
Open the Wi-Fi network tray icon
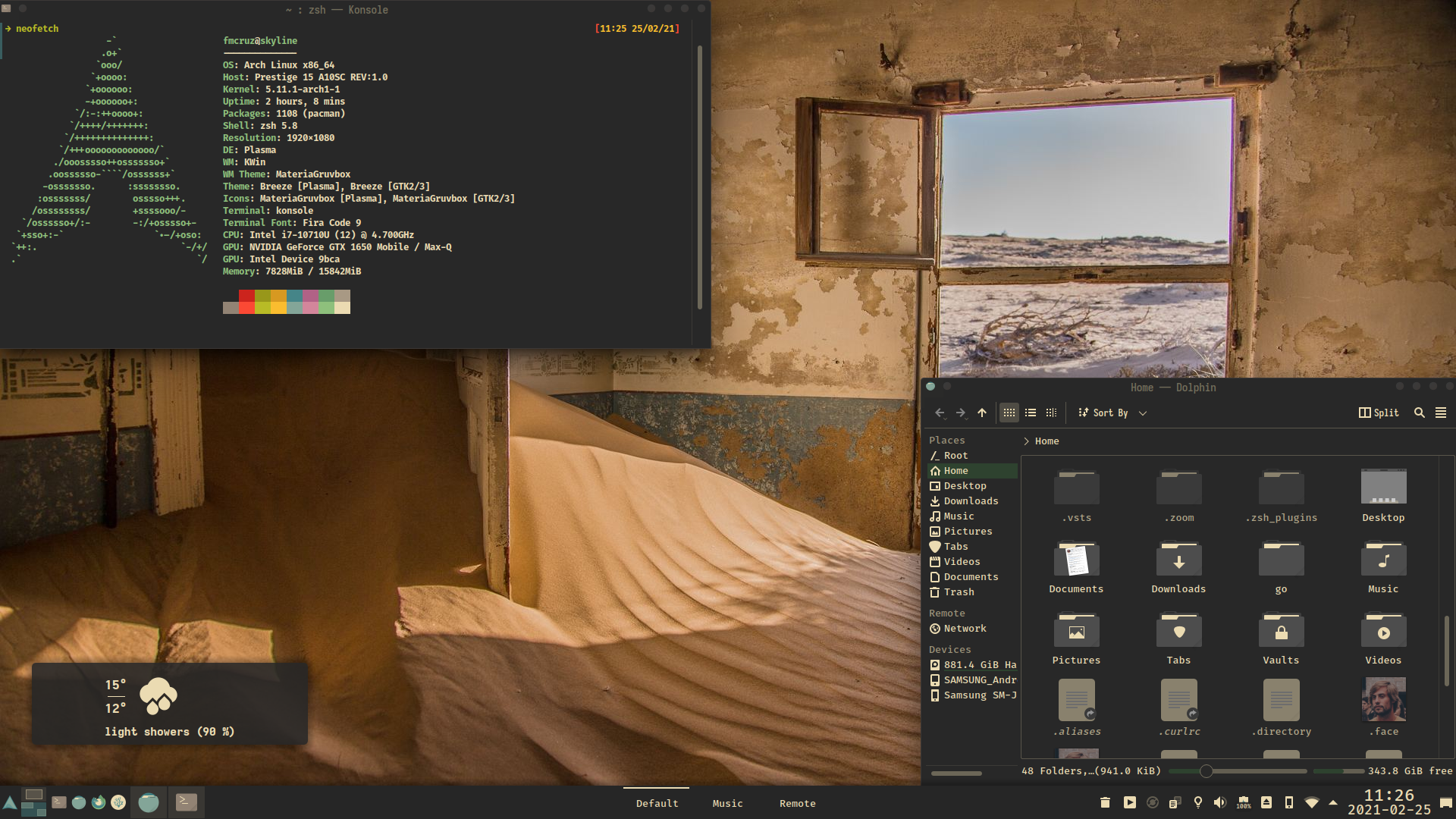point(1311,802)
